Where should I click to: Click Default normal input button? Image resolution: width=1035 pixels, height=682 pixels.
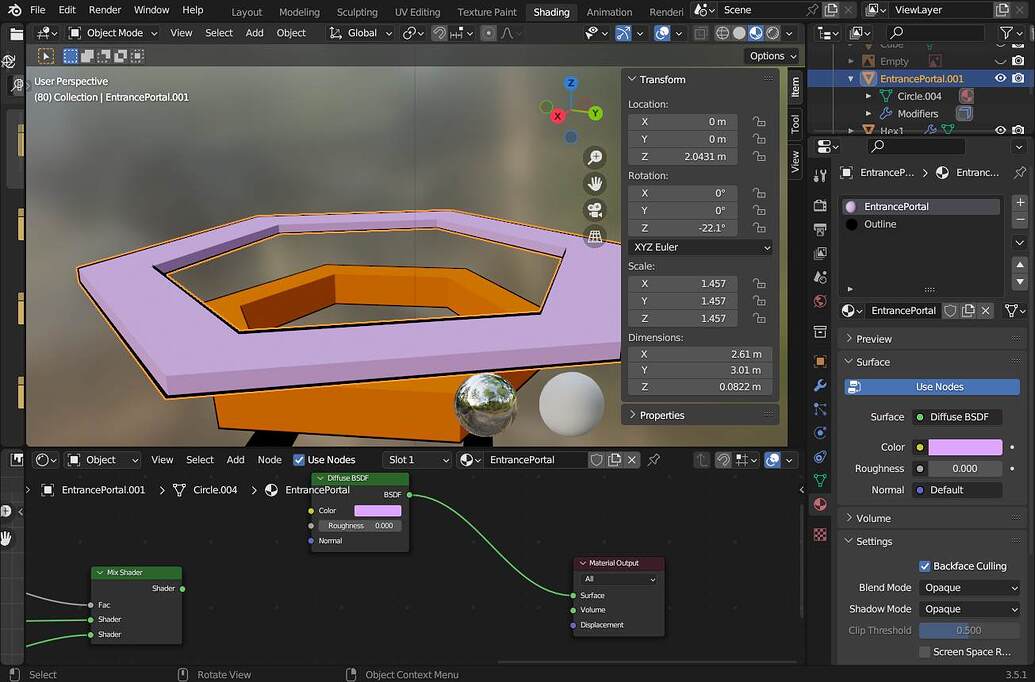pos(956,490)
